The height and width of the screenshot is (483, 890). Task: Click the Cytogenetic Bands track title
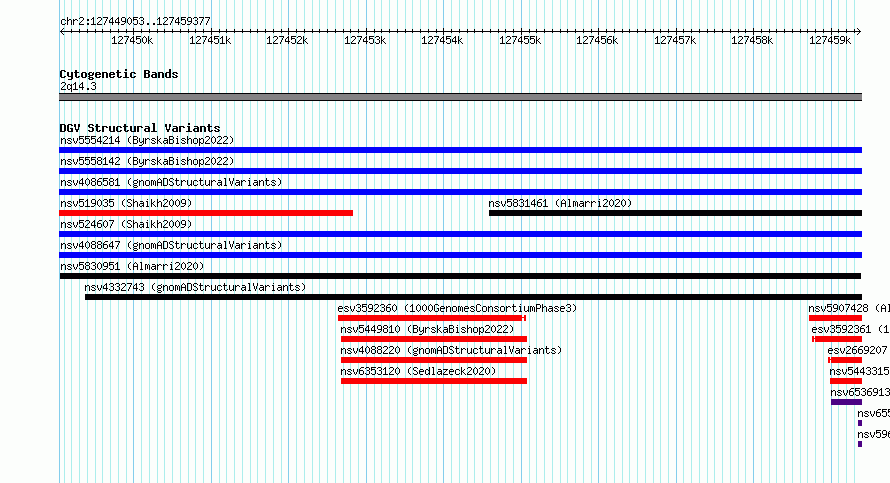(x=119, y=74)
